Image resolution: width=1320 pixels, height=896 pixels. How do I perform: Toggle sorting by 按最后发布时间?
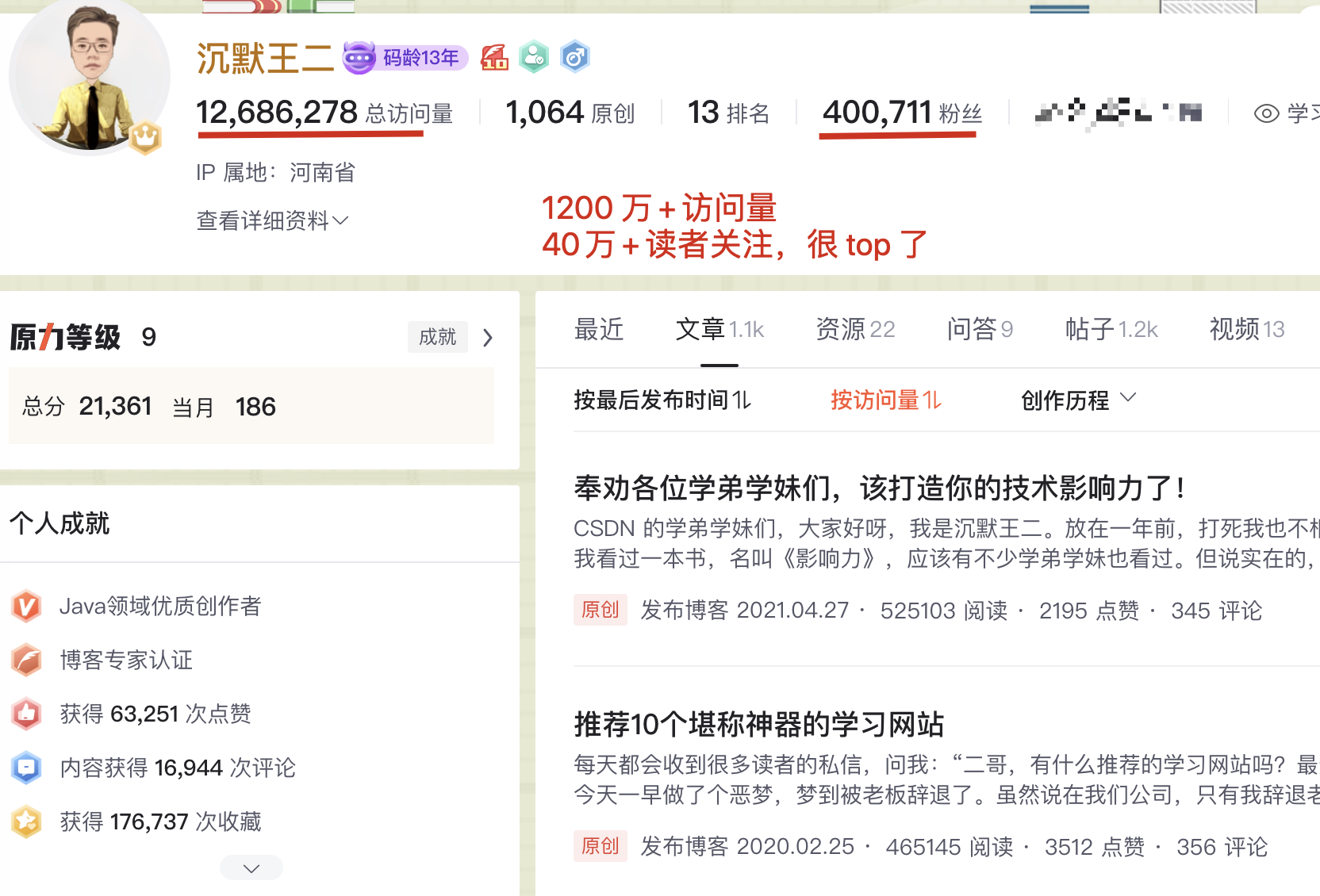click(663, 400)
